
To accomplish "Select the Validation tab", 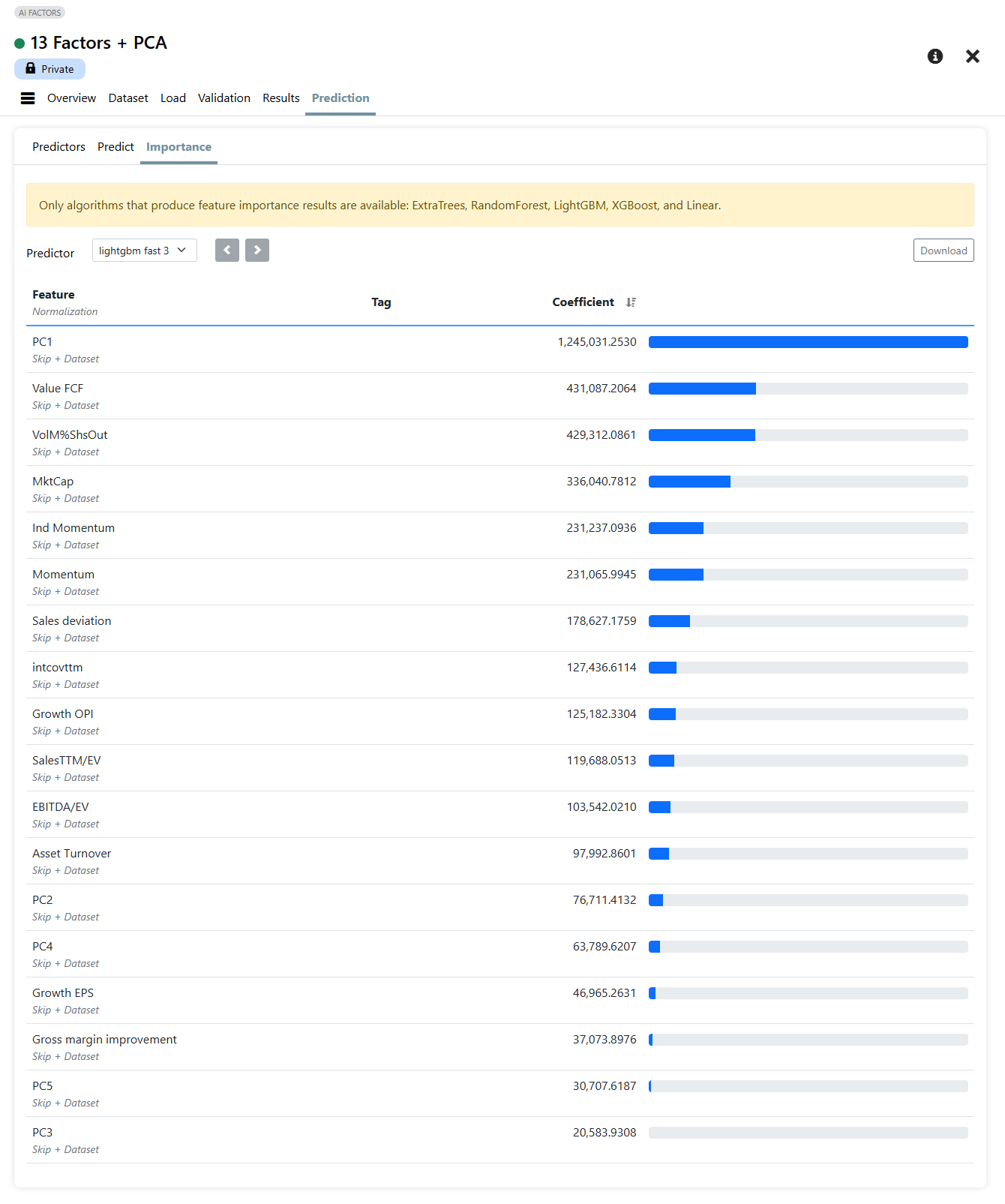I will pyautogui.click(x=223, y=98).
